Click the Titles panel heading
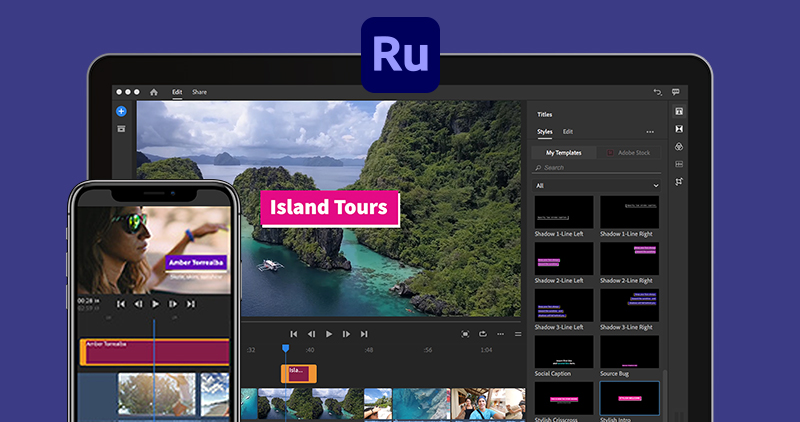Viewport: 800px width, 422px height. (544, 114)
